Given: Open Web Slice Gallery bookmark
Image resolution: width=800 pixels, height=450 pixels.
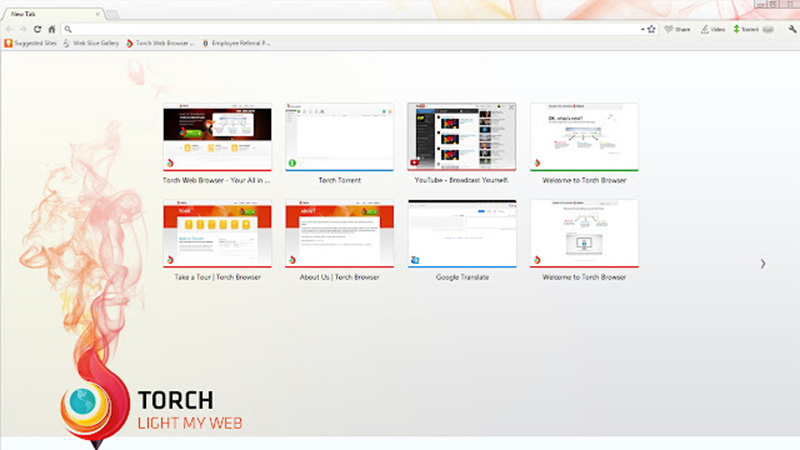Looking at the screenshot, I should (91, 43).
